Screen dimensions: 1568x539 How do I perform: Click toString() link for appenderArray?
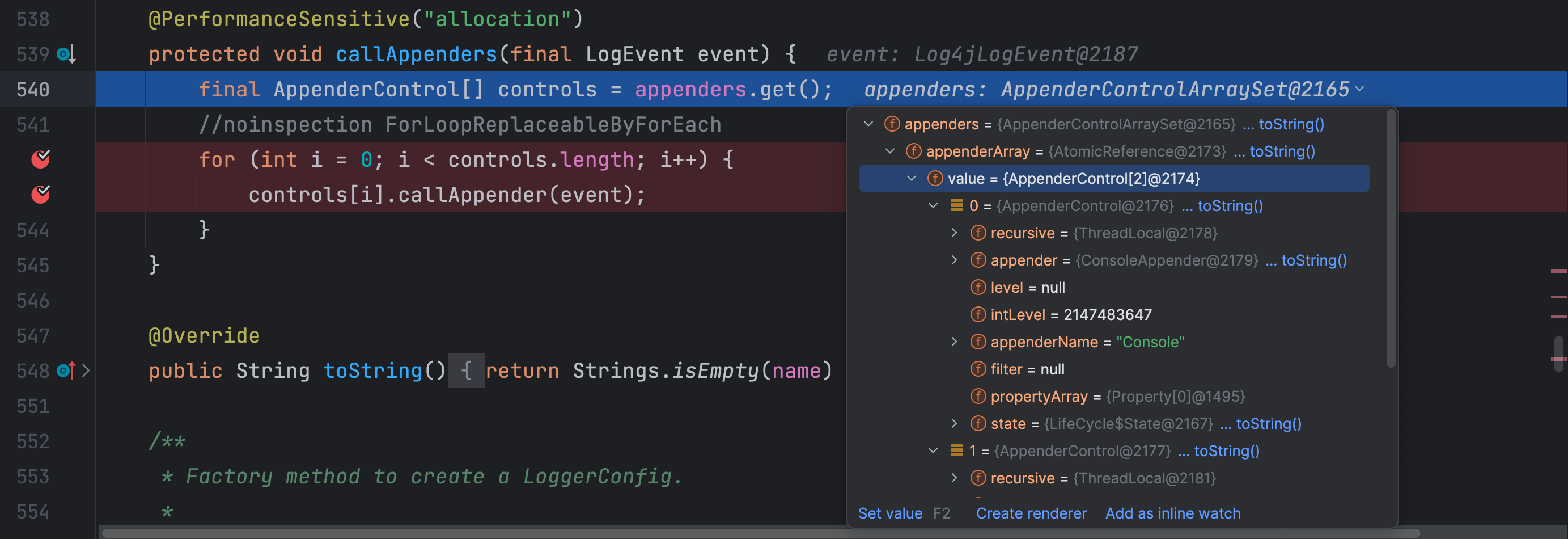1282,151
